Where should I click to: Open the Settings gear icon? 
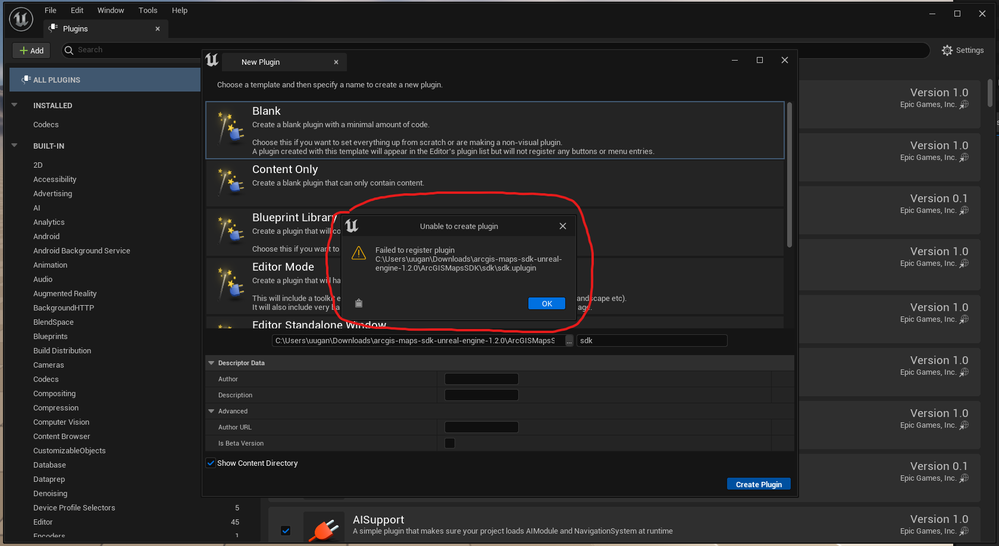tap(947, 50)
